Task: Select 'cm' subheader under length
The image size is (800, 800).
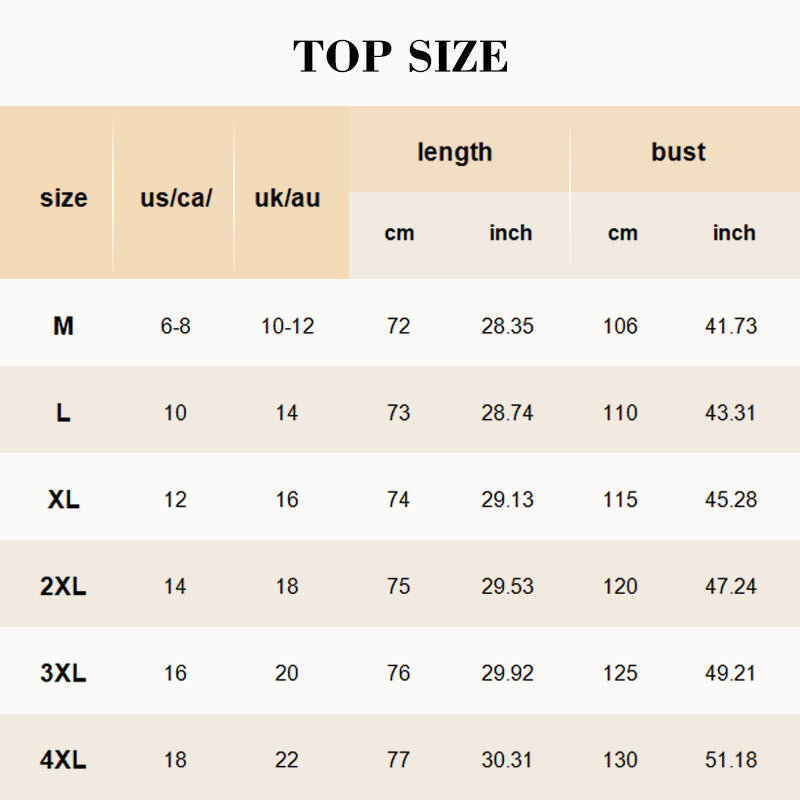Action: [399, 233]
